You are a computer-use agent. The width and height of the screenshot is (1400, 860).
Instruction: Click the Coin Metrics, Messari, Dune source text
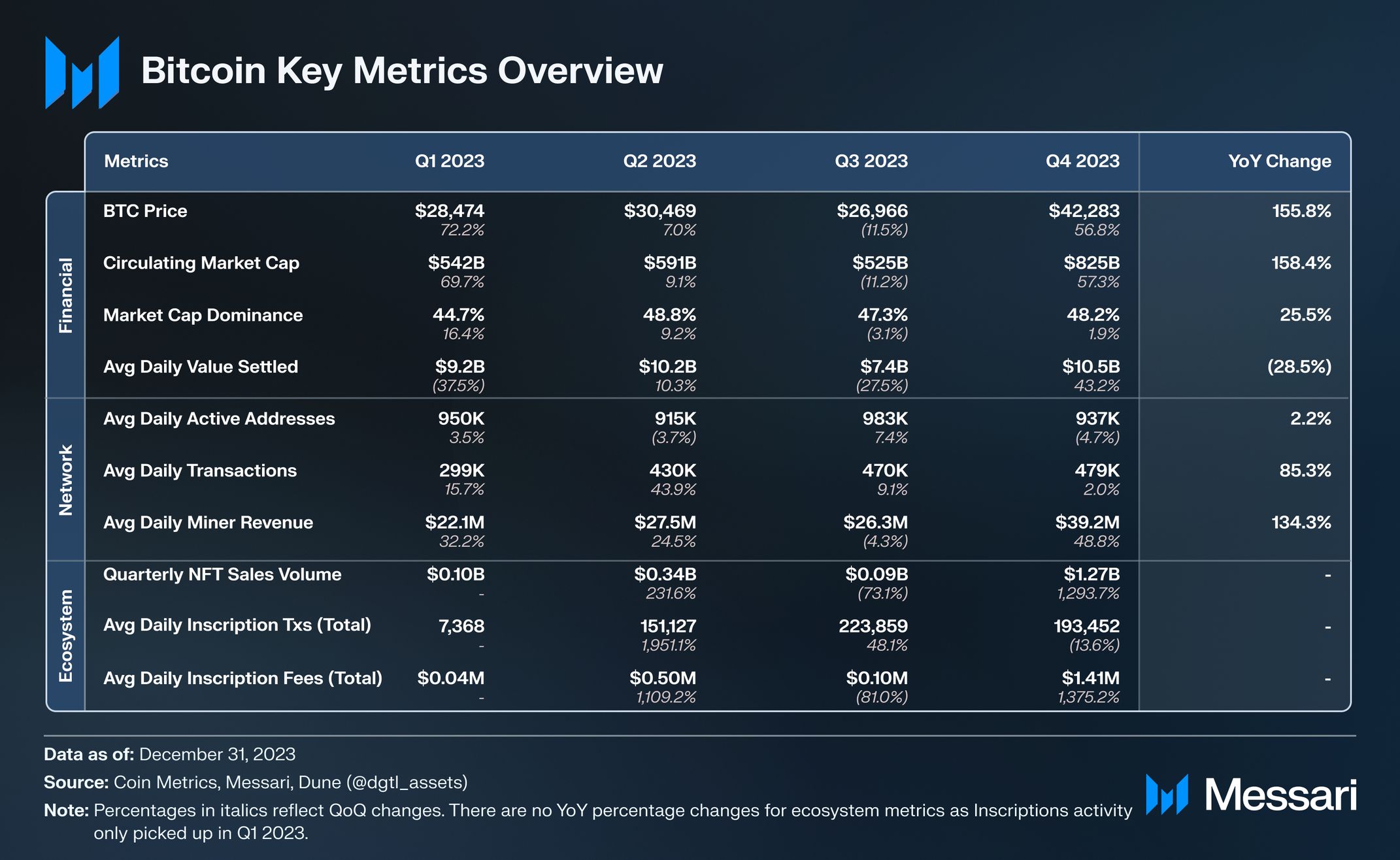coord(290,783)
